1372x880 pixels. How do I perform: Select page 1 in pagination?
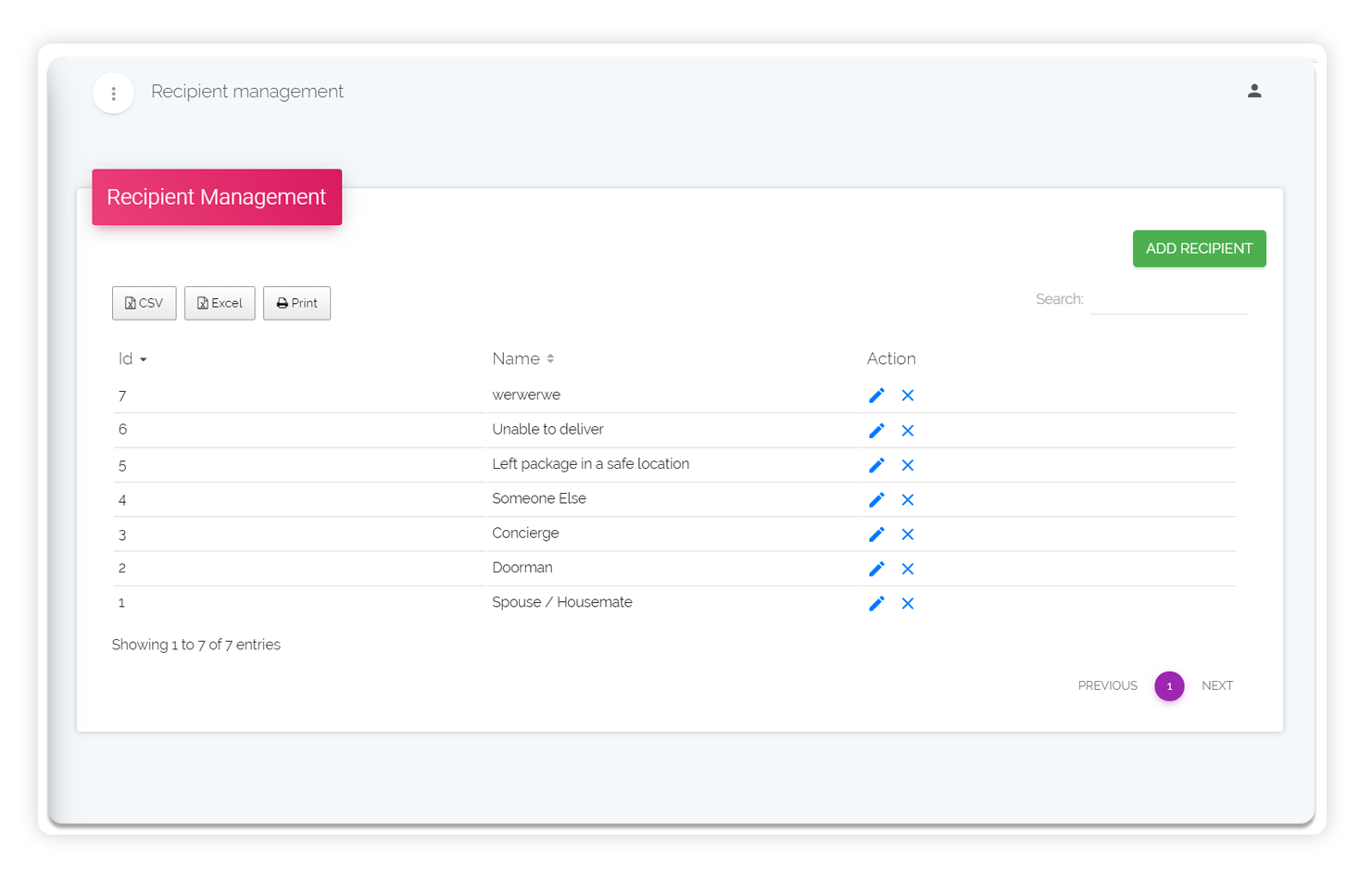coord(1169,686)
